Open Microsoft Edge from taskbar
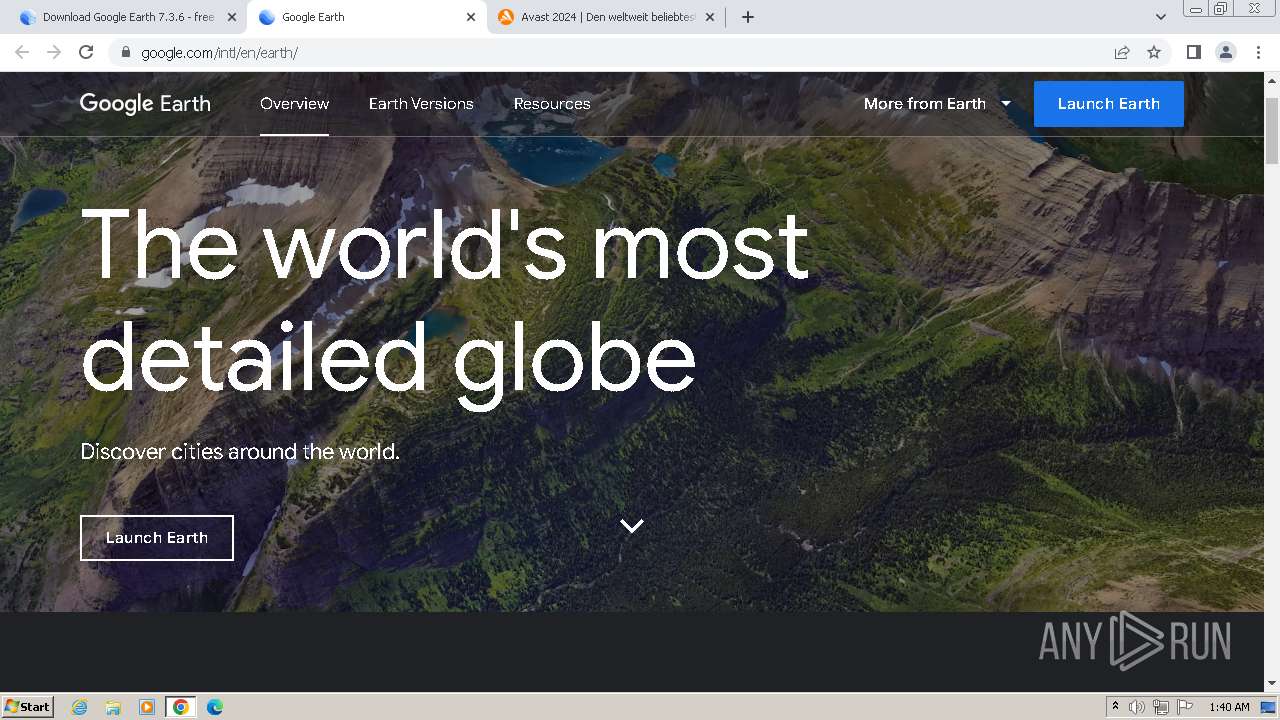The height and width of the screenshot is (720, 1280). pos(214,707)
